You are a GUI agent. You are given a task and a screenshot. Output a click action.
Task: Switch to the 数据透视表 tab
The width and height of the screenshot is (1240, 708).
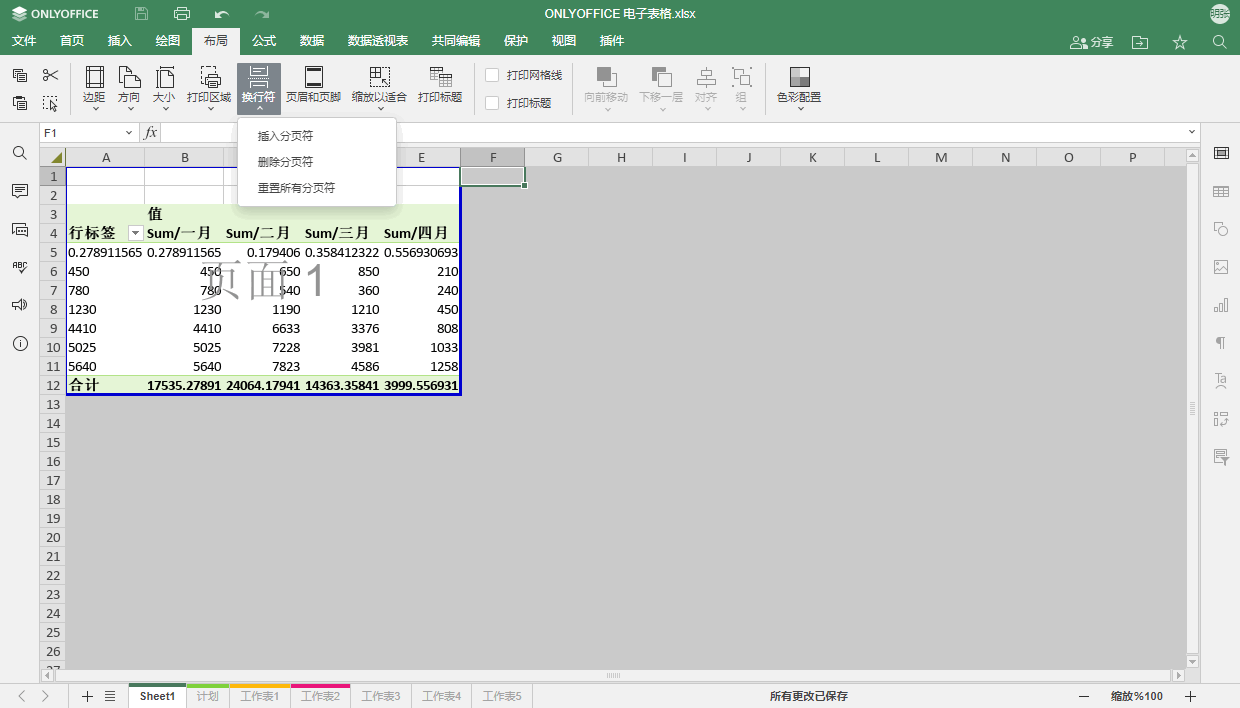point(378,41)
